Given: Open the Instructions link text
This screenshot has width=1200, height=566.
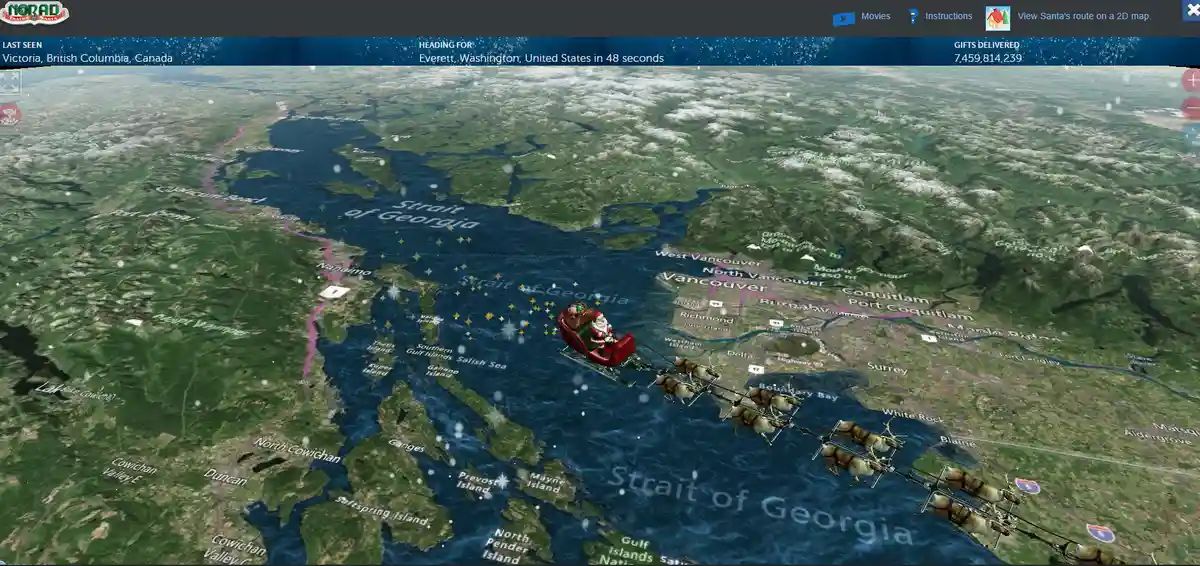Looking at the screenshot, I should pyautogui.click(x=948, y=16).
